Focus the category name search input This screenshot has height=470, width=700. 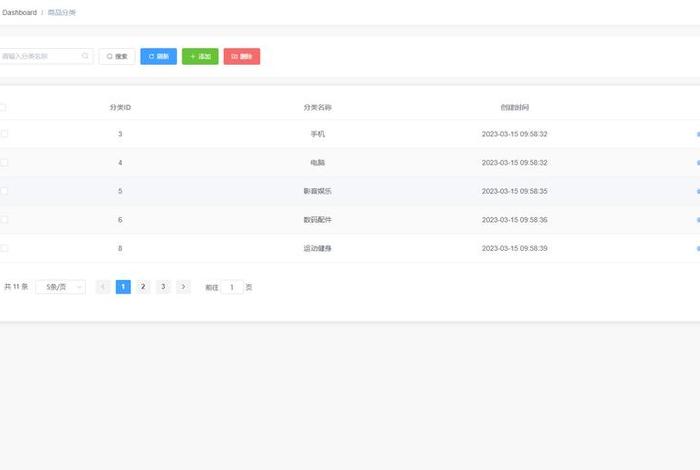40,57
